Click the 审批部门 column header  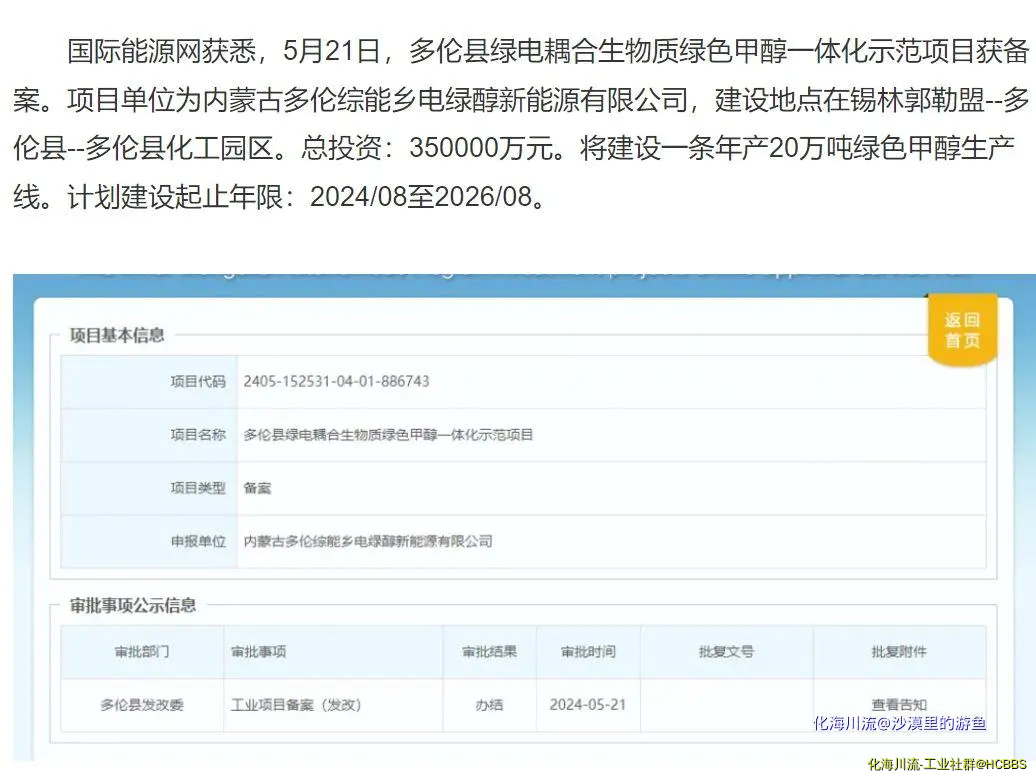coord(142,652)
